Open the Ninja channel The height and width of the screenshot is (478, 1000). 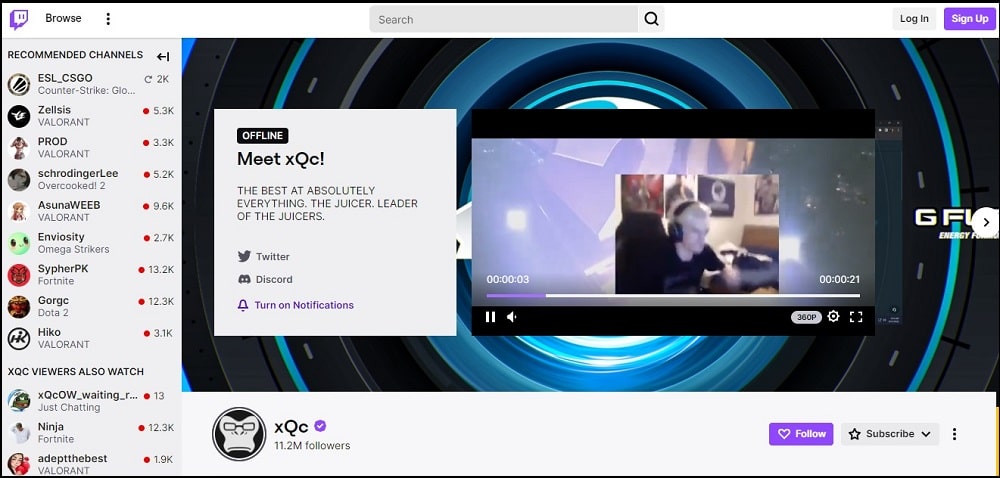pos(91,433)
